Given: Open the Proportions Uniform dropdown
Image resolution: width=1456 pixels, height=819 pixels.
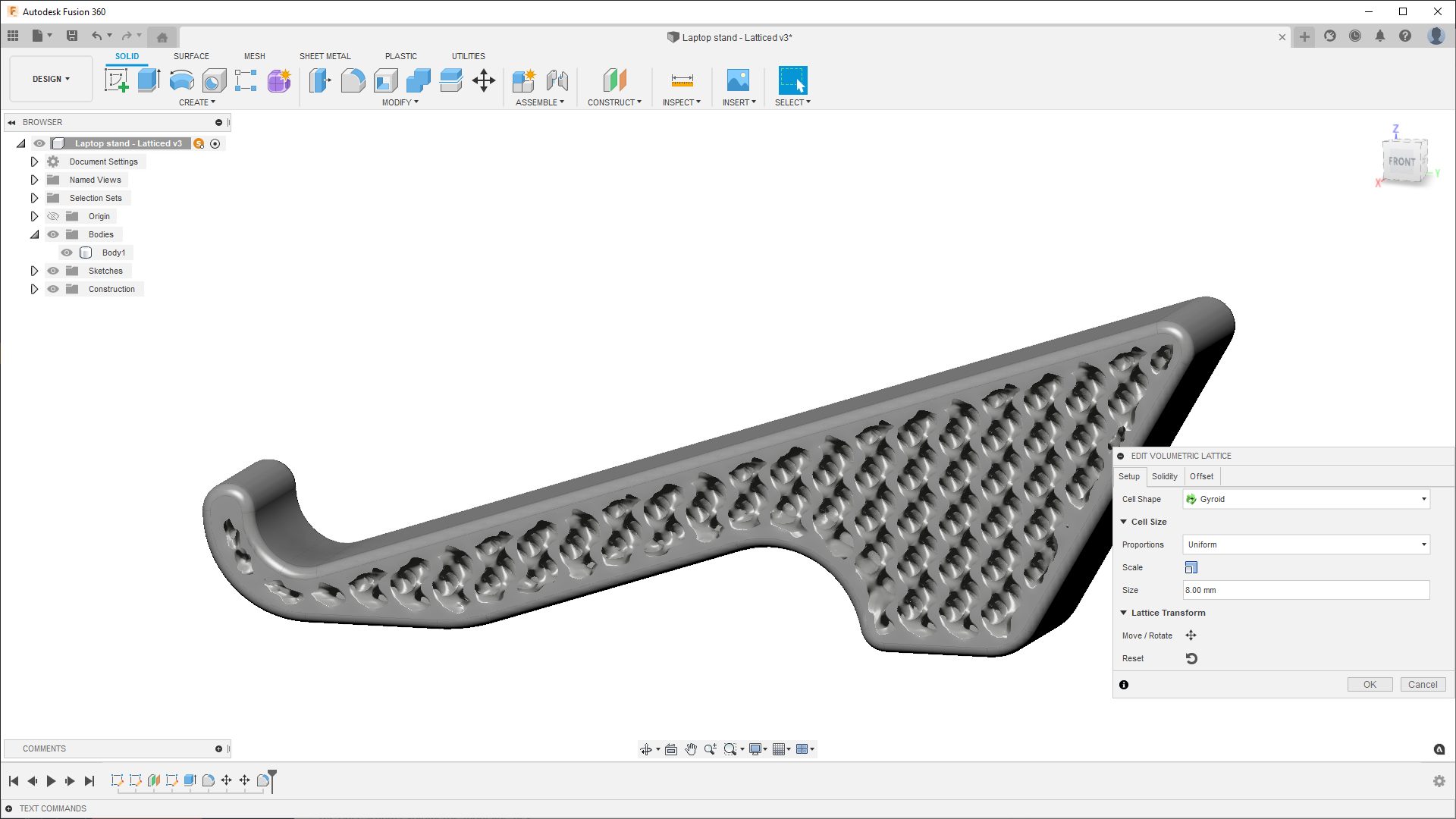Looking at the screenshot, I should pyautogui.click(x=1306, y=544).
